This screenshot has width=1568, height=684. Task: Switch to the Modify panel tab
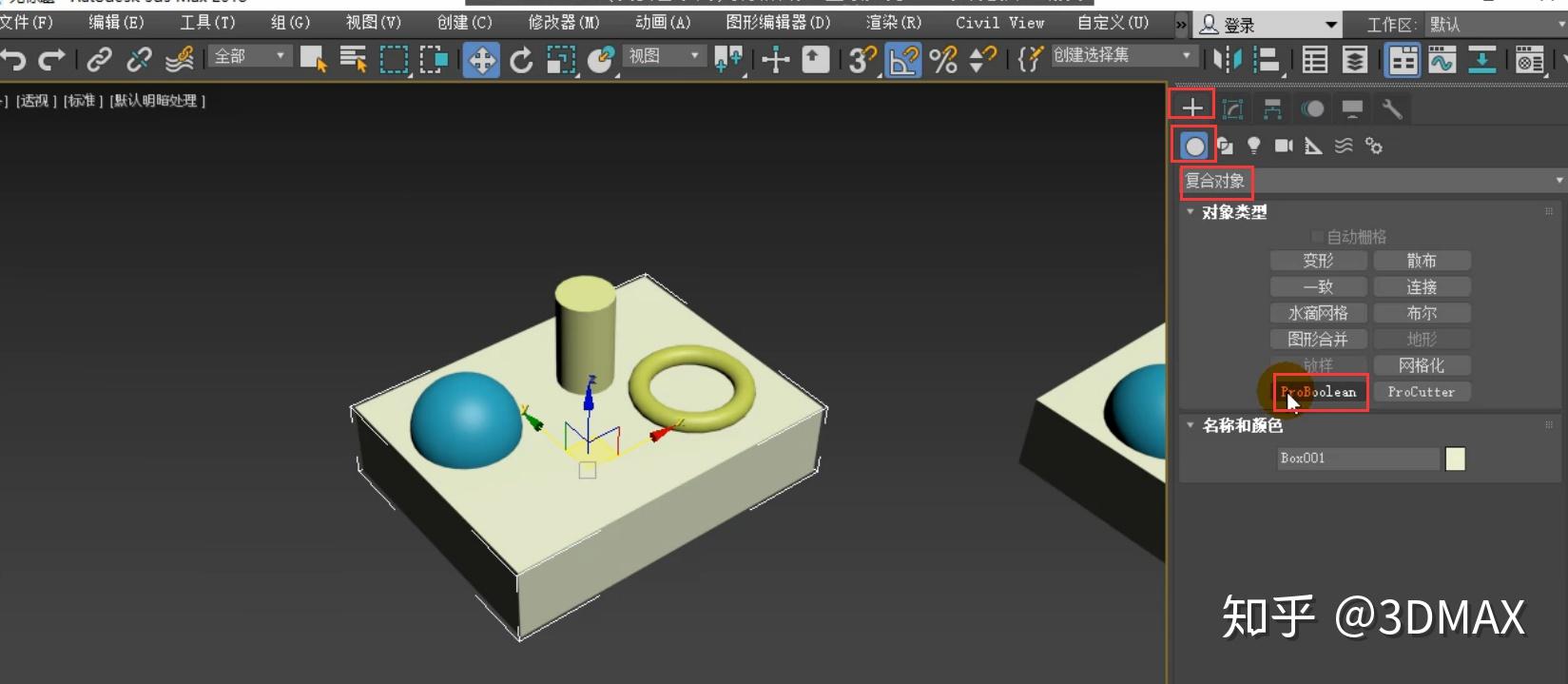click(x=1233, y=109)
